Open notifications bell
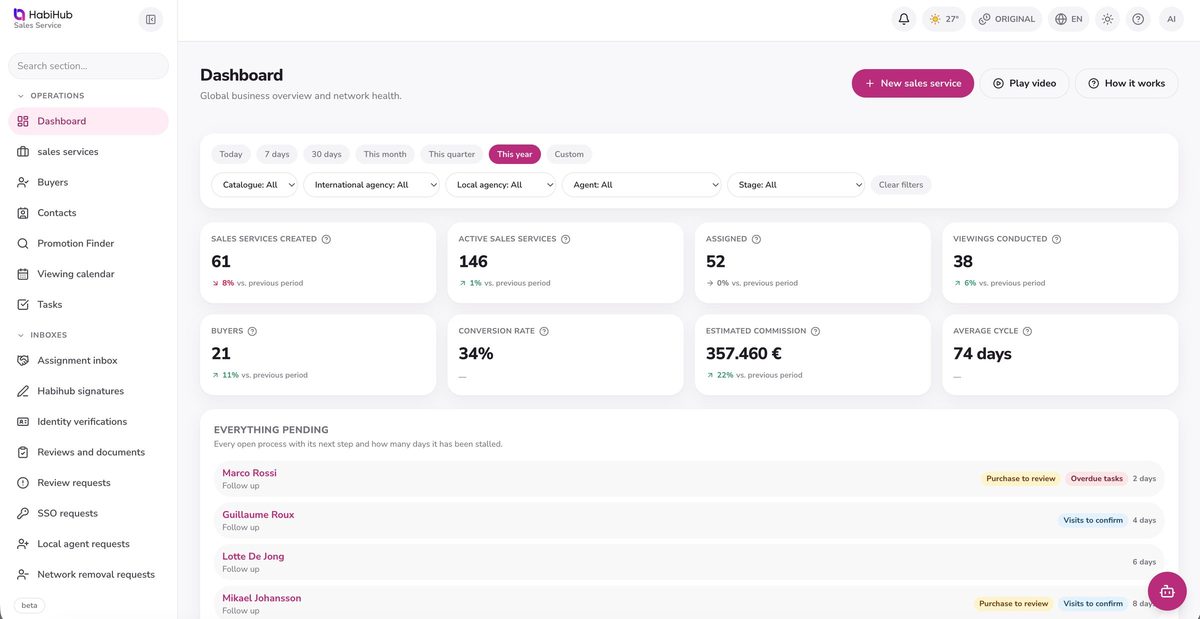 [x=904, y=19]
